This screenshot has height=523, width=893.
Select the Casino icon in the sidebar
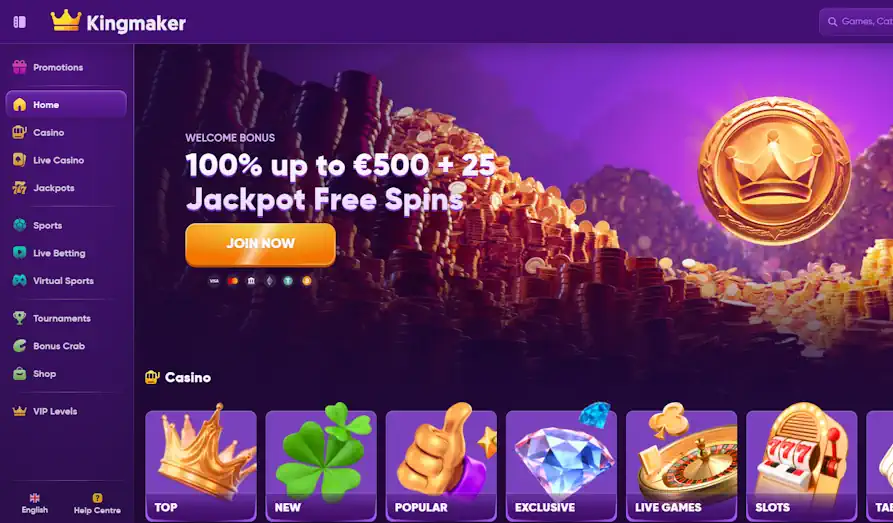19,132
